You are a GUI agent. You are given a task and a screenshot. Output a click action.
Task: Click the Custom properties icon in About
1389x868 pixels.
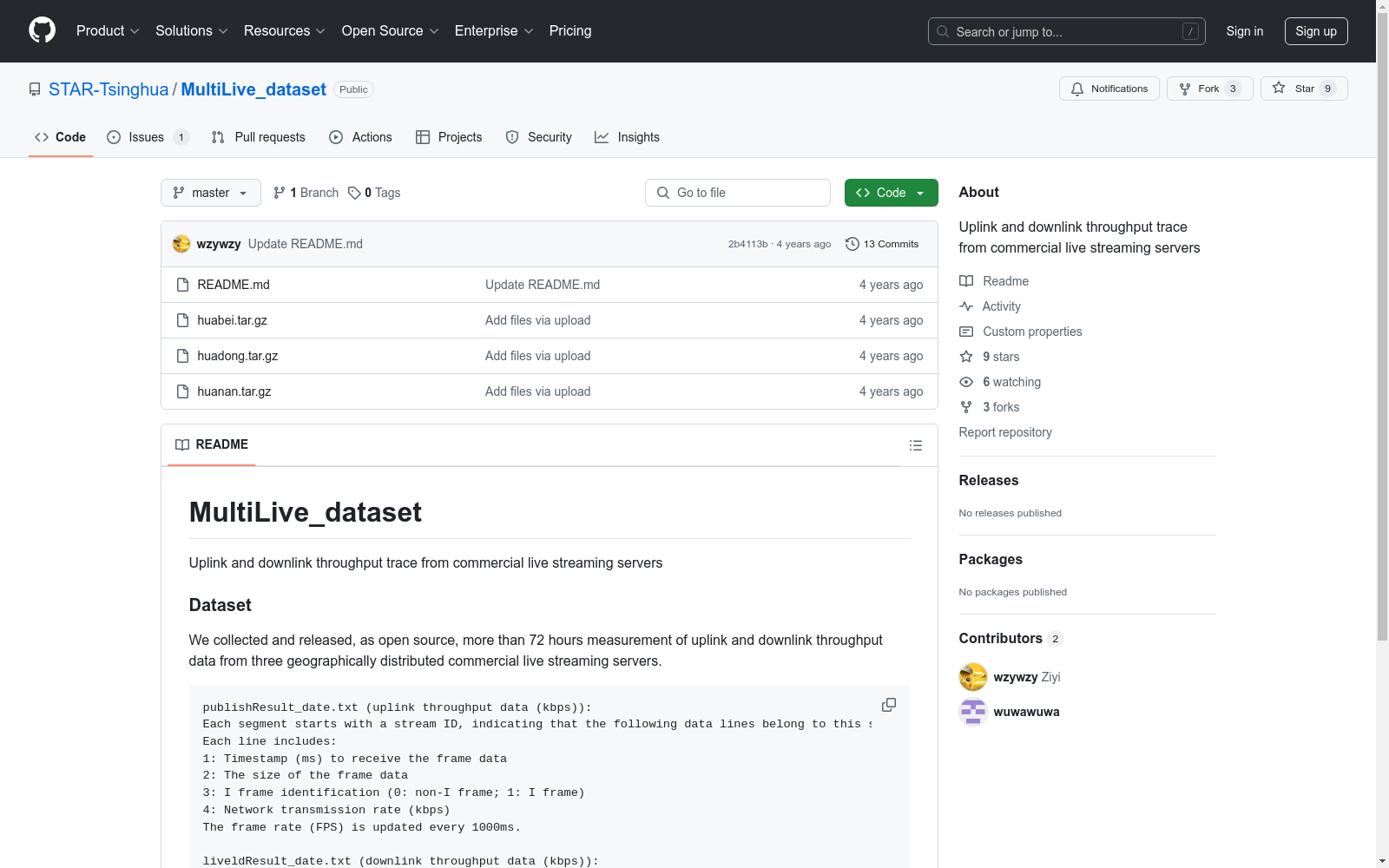click(x=966, y=332)
